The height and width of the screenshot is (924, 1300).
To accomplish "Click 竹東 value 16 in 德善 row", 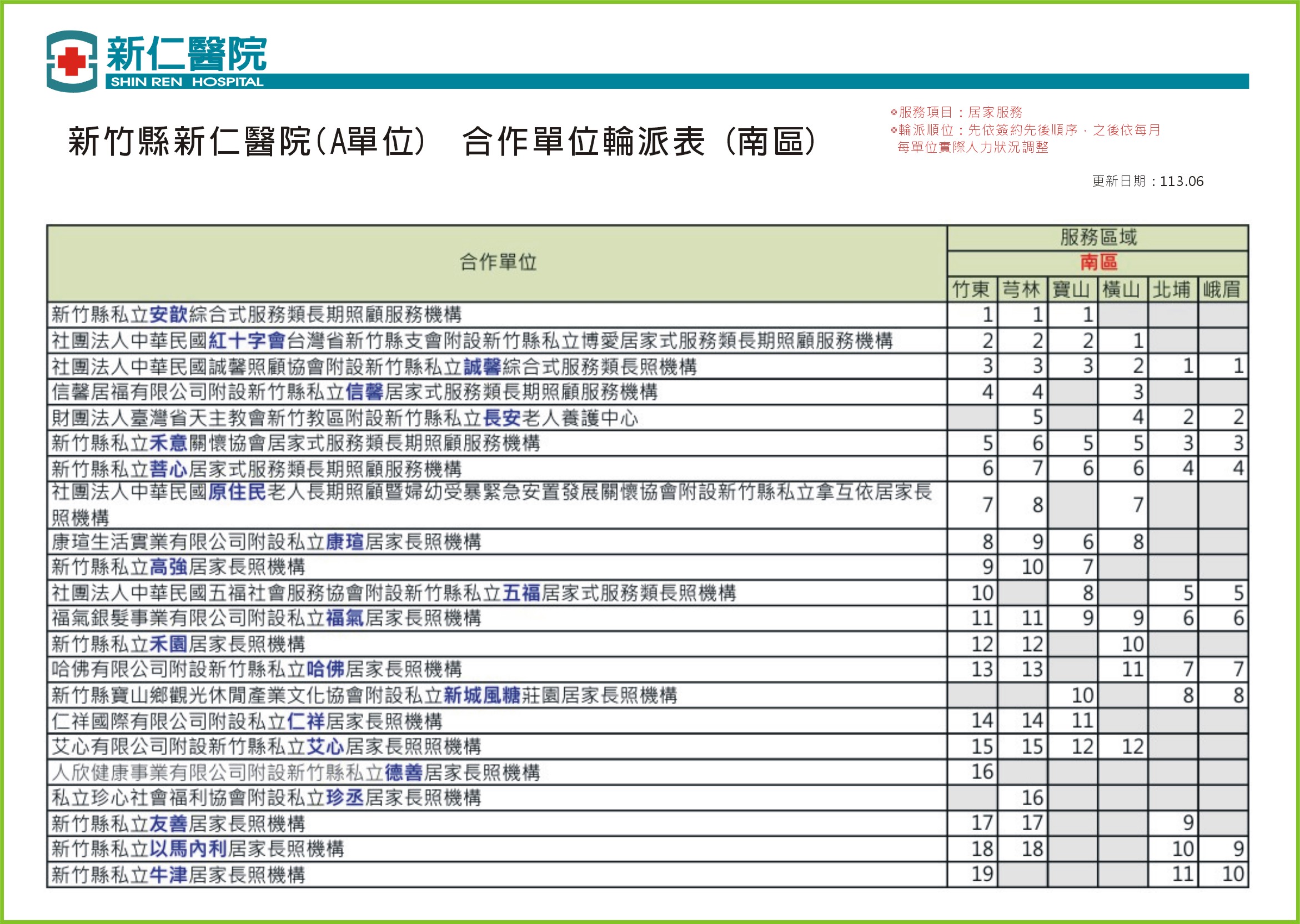I will [x=982, y=772].
